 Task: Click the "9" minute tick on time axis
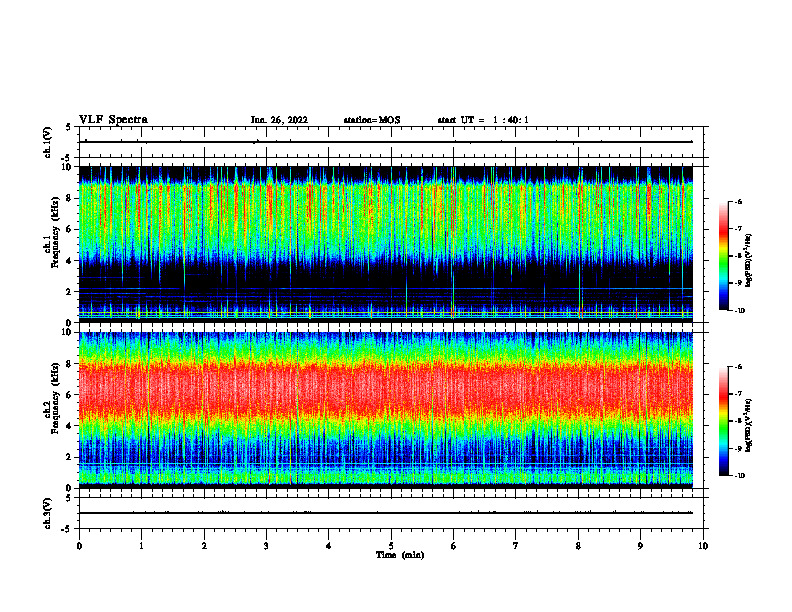point(640,546)
